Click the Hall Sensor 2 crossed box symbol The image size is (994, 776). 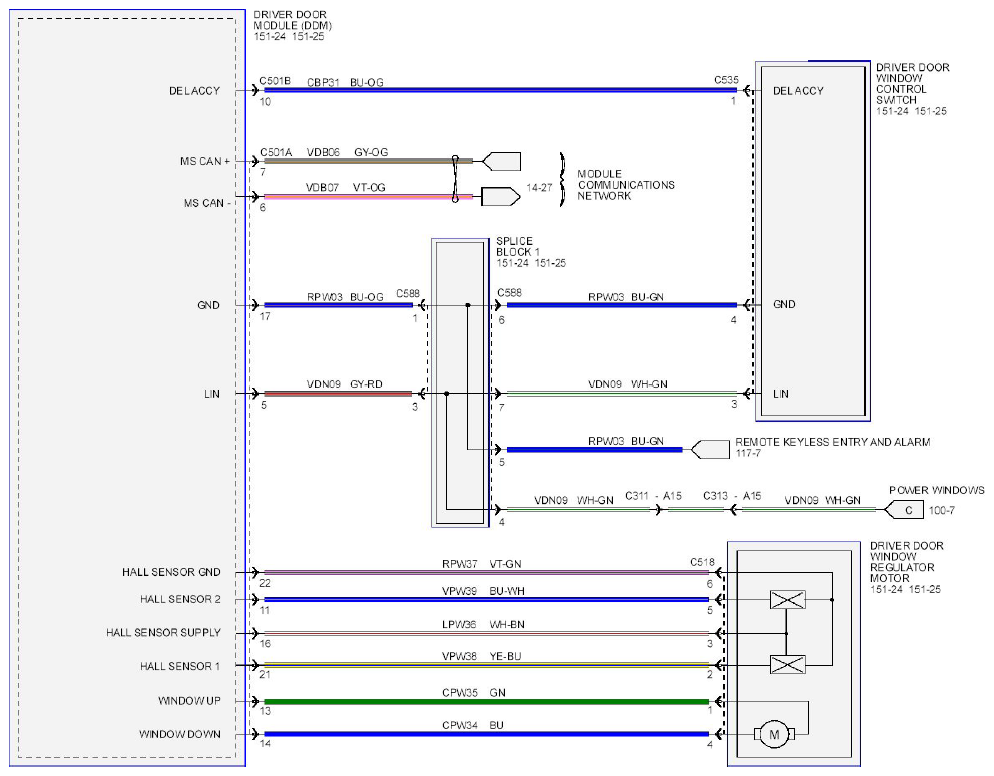[x=787, y=600]
